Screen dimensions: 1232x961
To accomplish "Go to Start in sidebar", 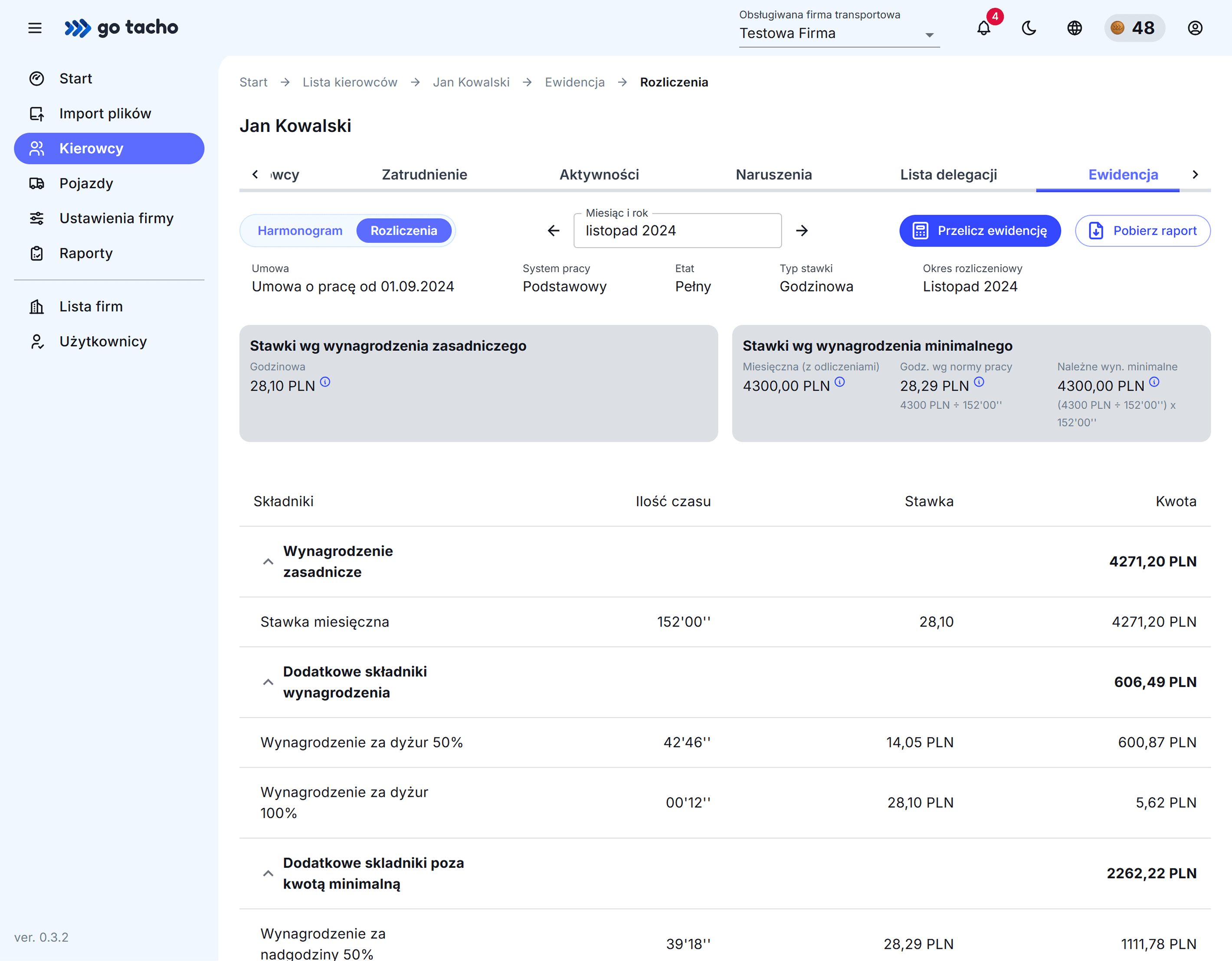I will pyautogui.click(x=109, y=78).
